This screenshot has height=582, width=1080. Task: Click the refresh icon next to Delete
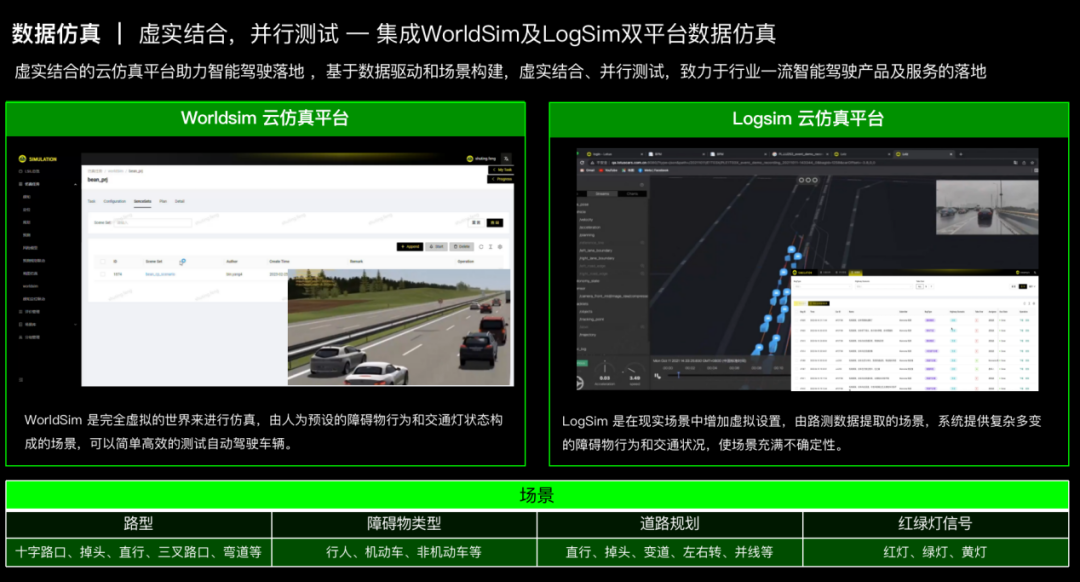coord(481,247)
